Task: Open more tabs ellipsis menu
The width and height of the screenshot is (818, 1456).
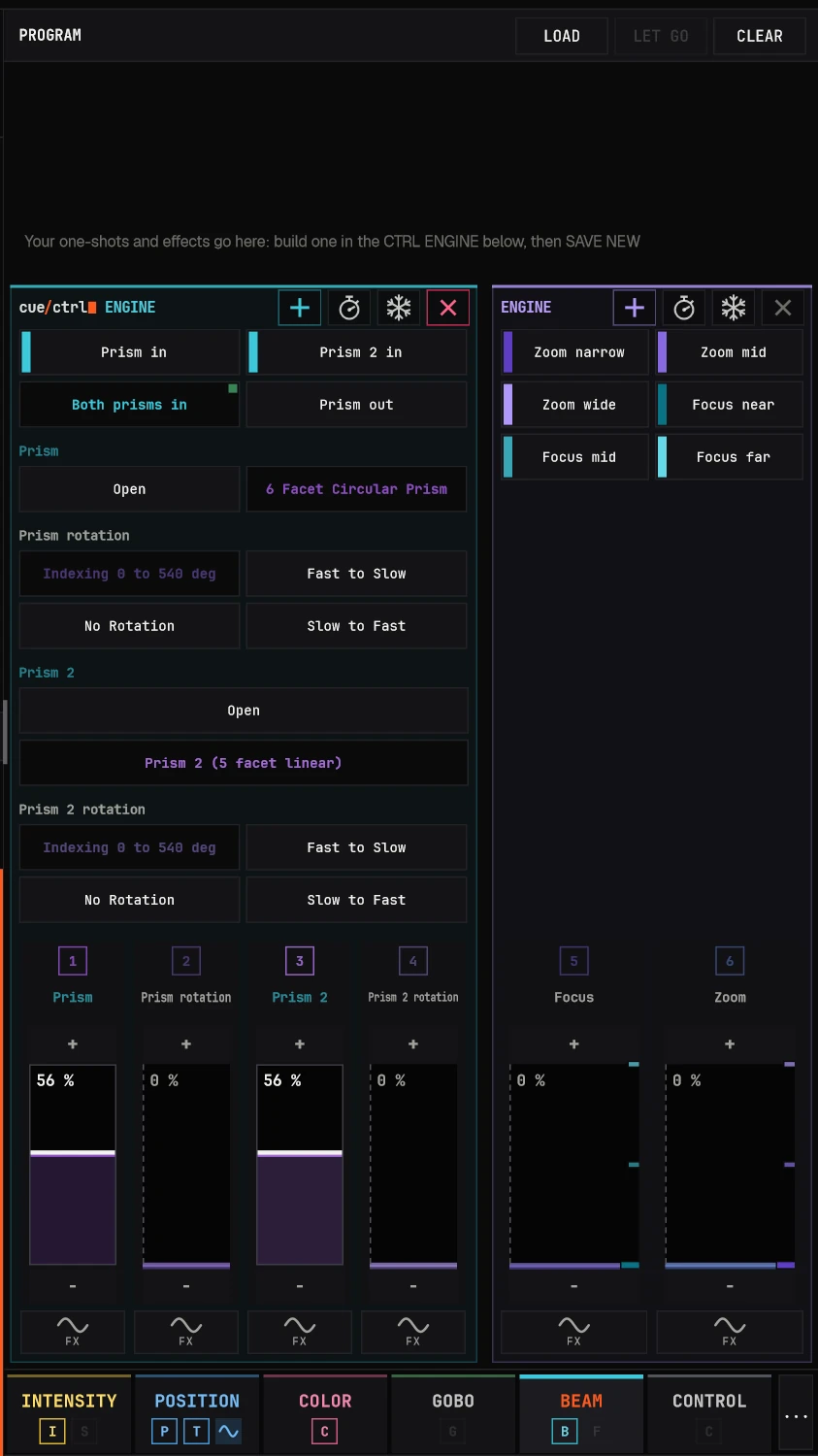Action: pos(796,1414)
